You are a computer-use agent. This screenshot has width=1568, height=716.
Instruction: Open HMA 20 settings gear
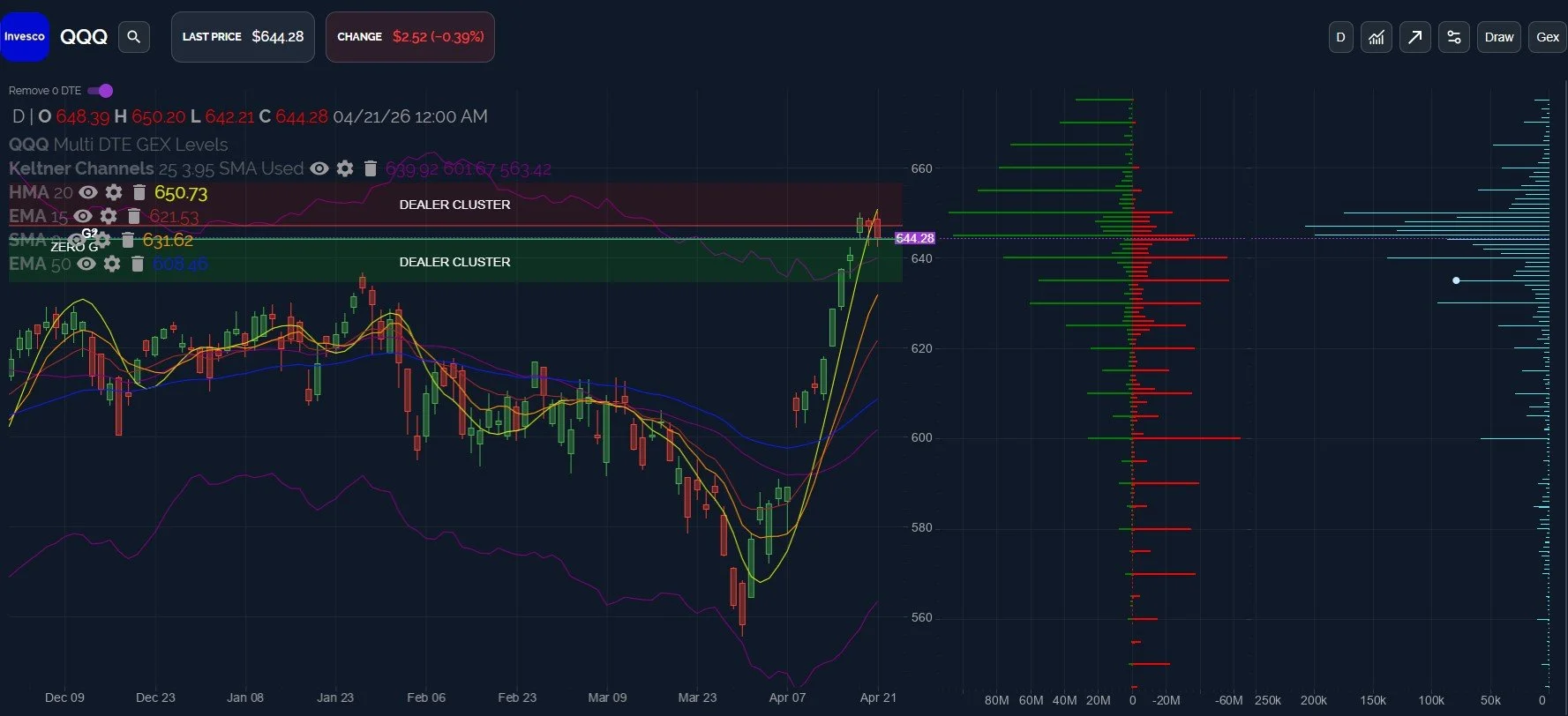(114, 192)
